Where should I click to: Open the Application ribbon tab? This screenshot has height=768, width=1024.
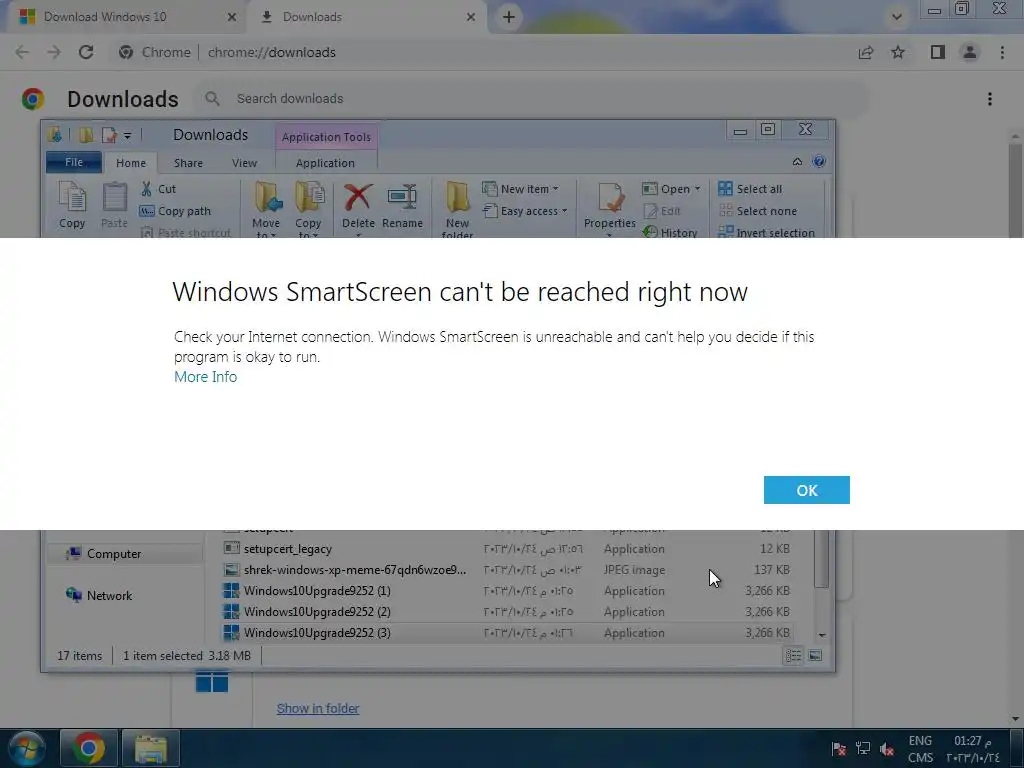tap(325, 163)
